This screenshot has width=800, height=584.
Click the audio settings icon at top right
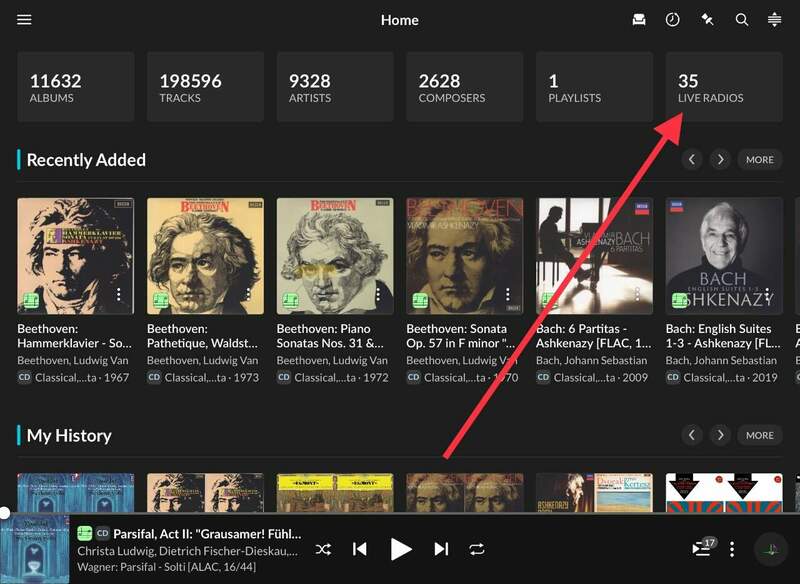(774, 20)
